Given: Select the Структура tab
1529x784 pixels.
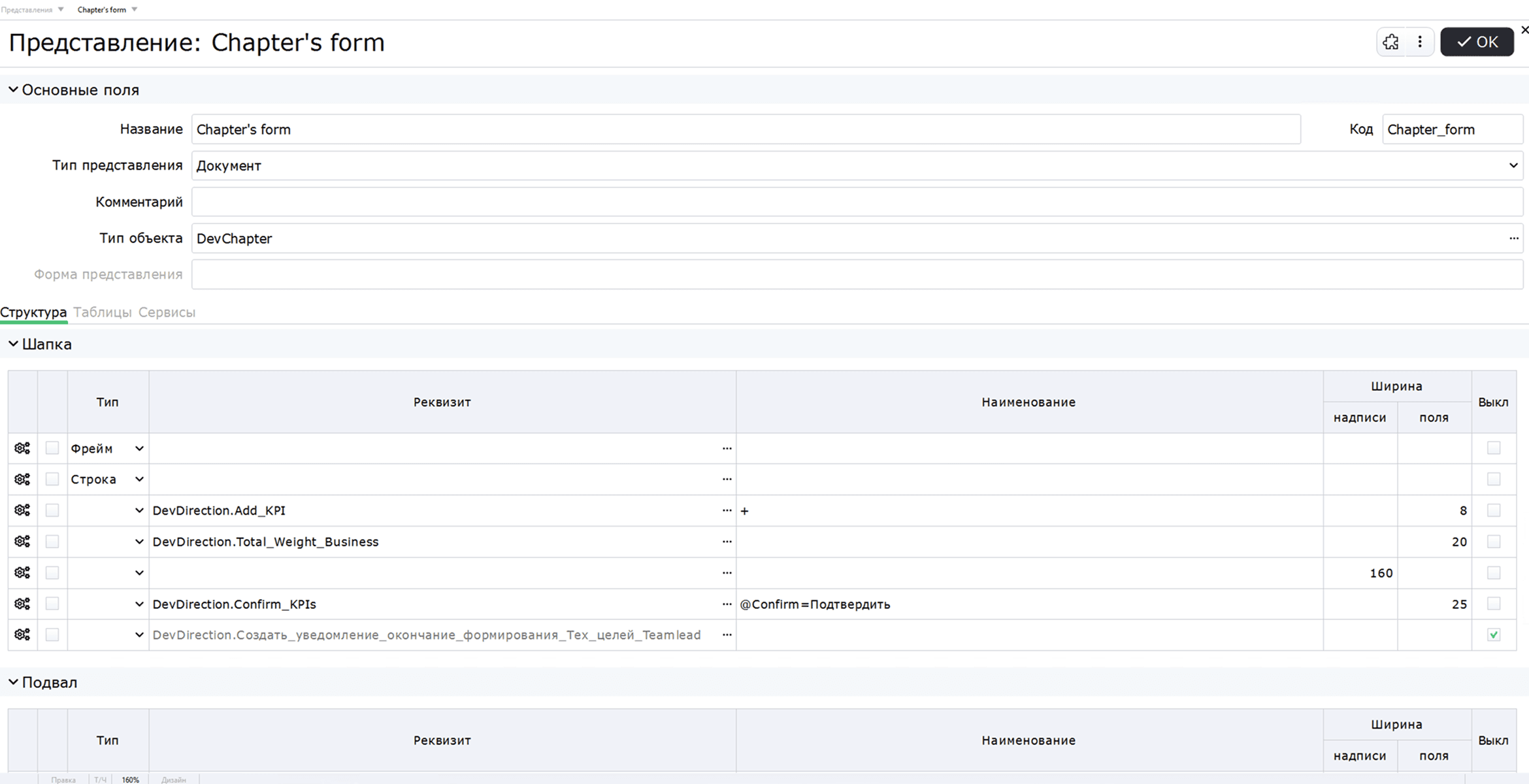Looking at the screenshot, I should [x=33, y=312].
